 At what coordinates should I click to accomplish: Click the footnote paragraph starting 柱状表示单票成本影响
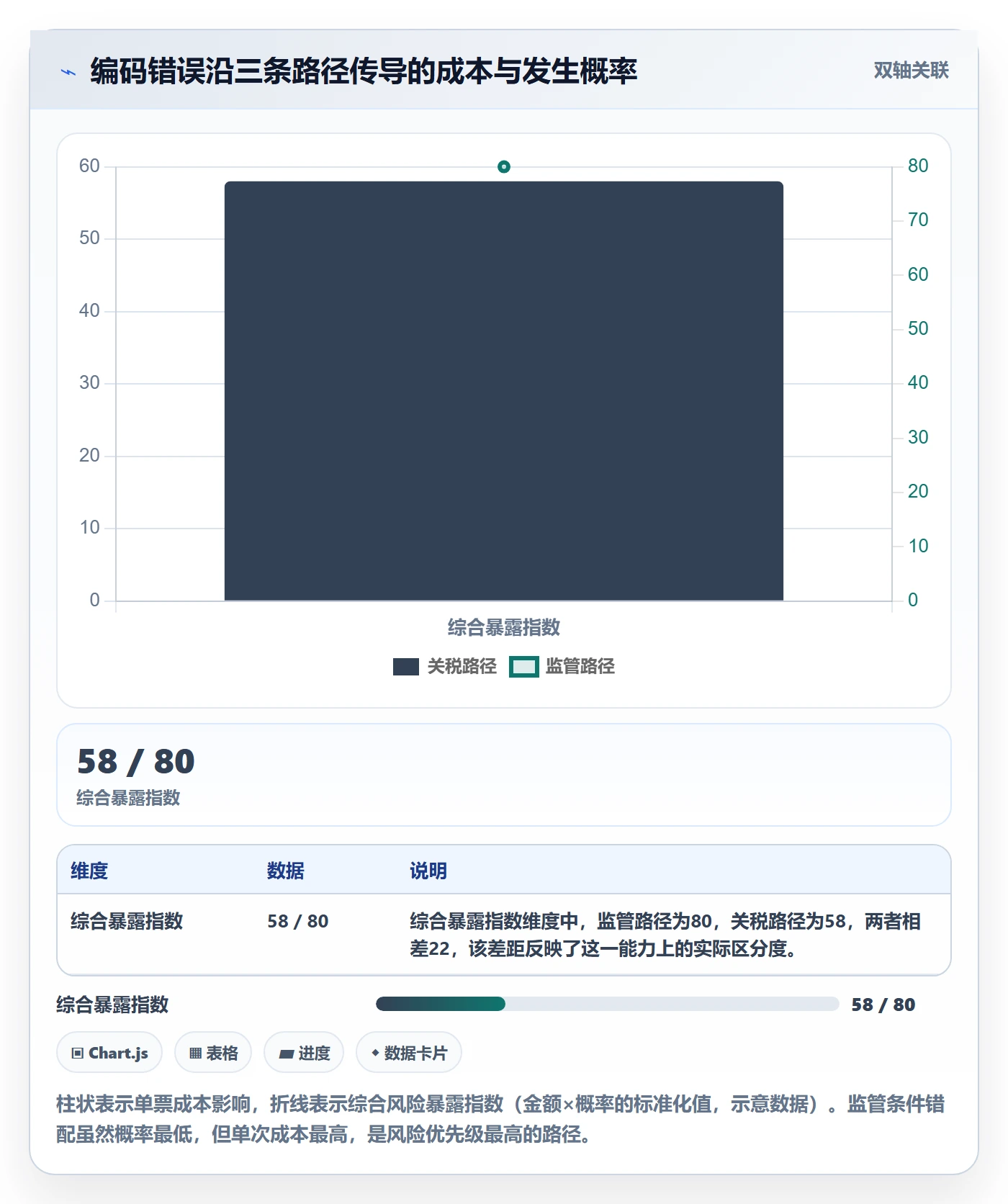[500, 1119]
